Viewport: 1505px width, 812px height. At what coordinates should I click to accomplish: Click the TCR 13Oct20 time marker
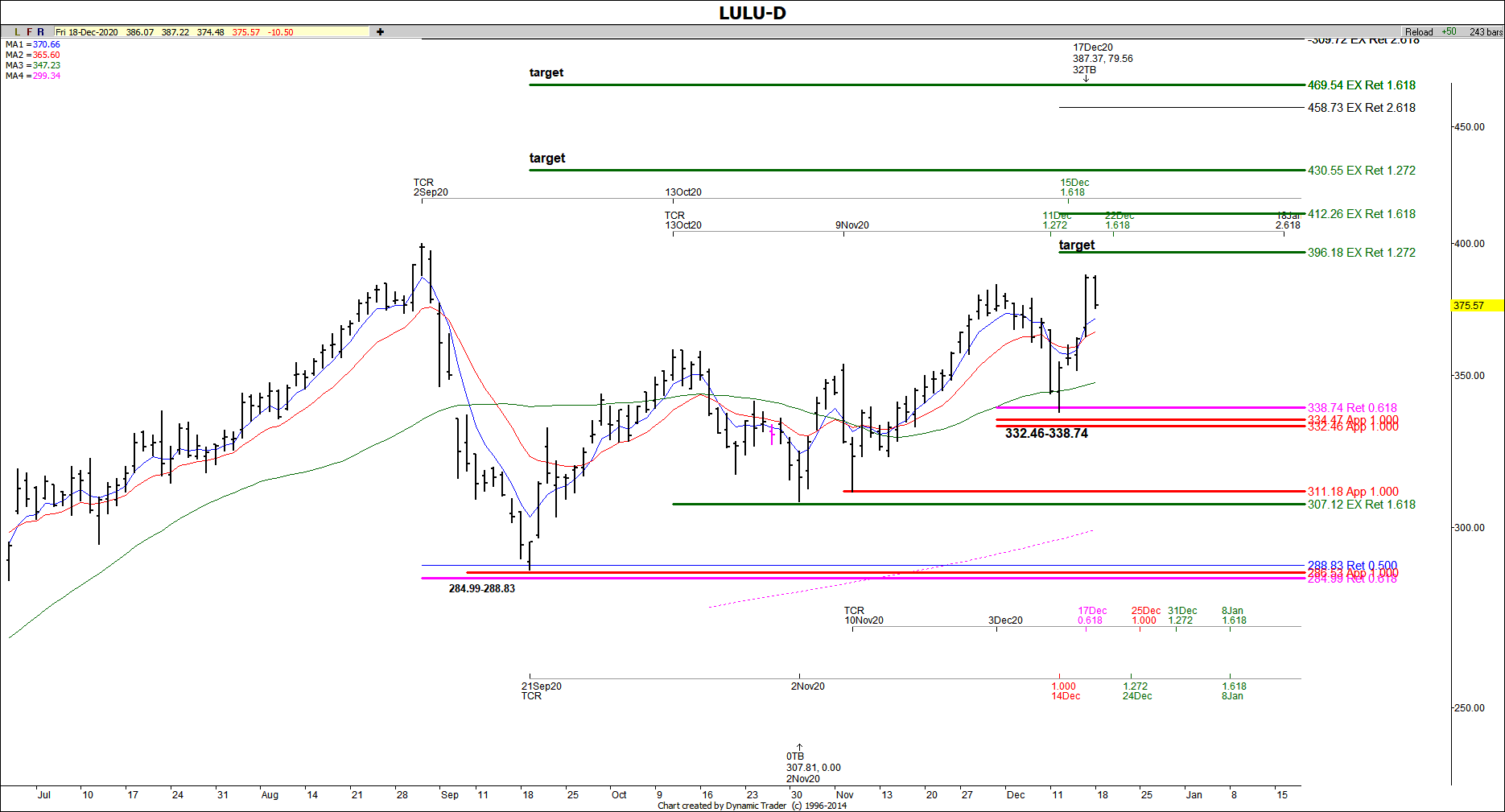click(683, 221)
